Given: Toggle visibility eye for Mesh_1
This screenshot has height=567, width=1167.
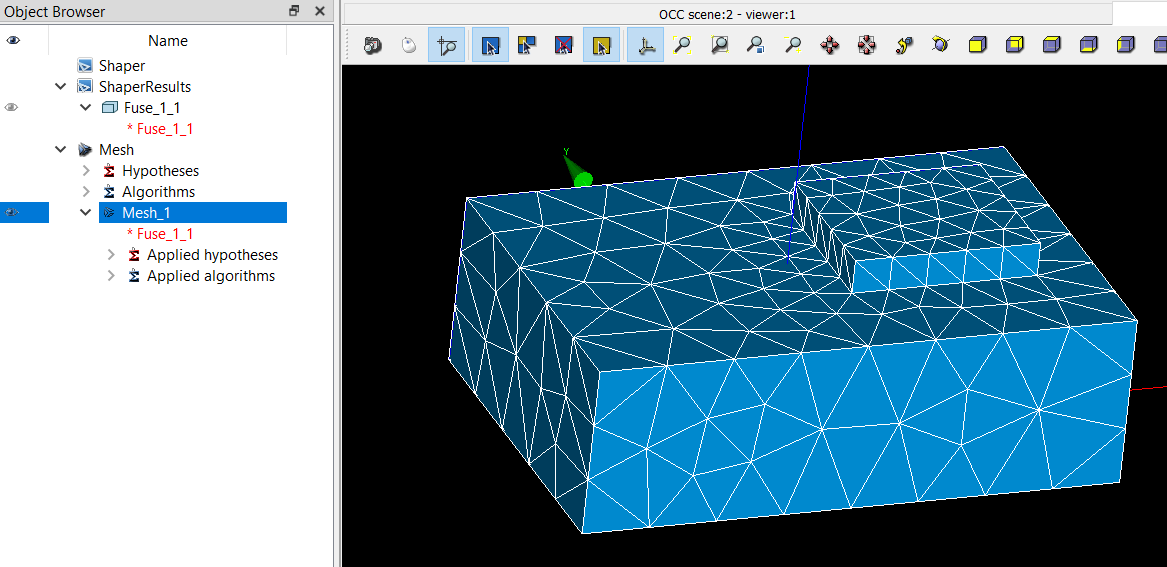Looking at the screenshot, I should click(x=11, y=213).
